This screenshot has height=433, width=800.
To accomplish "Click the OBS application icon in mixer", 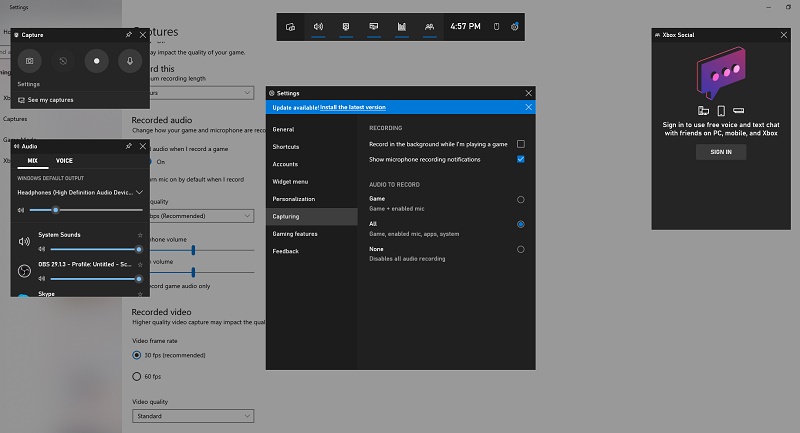I will pos(24,271).
